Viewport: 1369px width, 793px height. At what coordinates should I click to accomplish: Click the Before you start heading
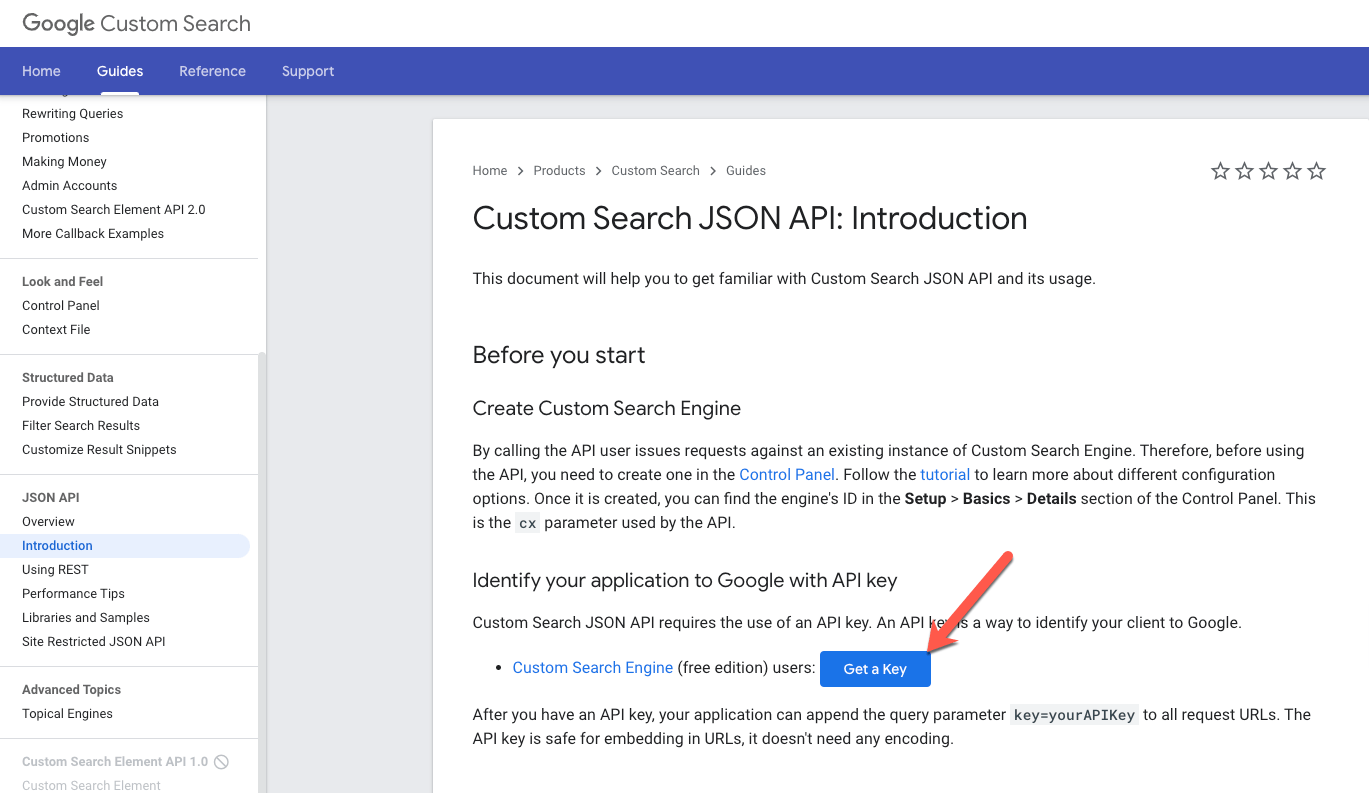tap(559, 355)
